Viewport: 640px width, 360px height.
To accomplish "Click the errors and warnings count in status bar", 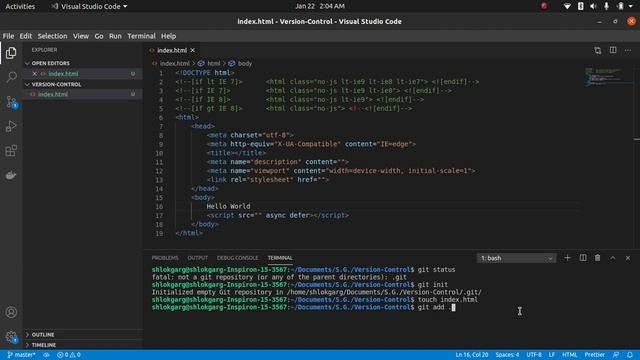I will 69,355.
